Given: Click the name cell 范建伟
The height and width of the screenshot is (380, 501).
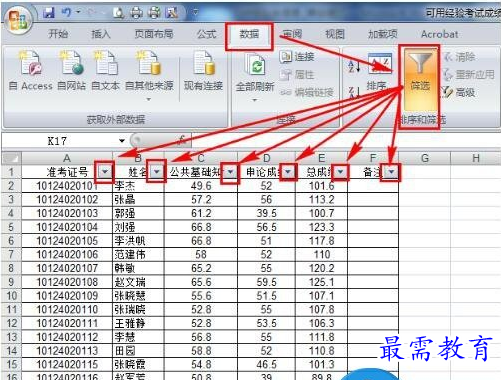Looking at the screenshot, I should point(138,255).
